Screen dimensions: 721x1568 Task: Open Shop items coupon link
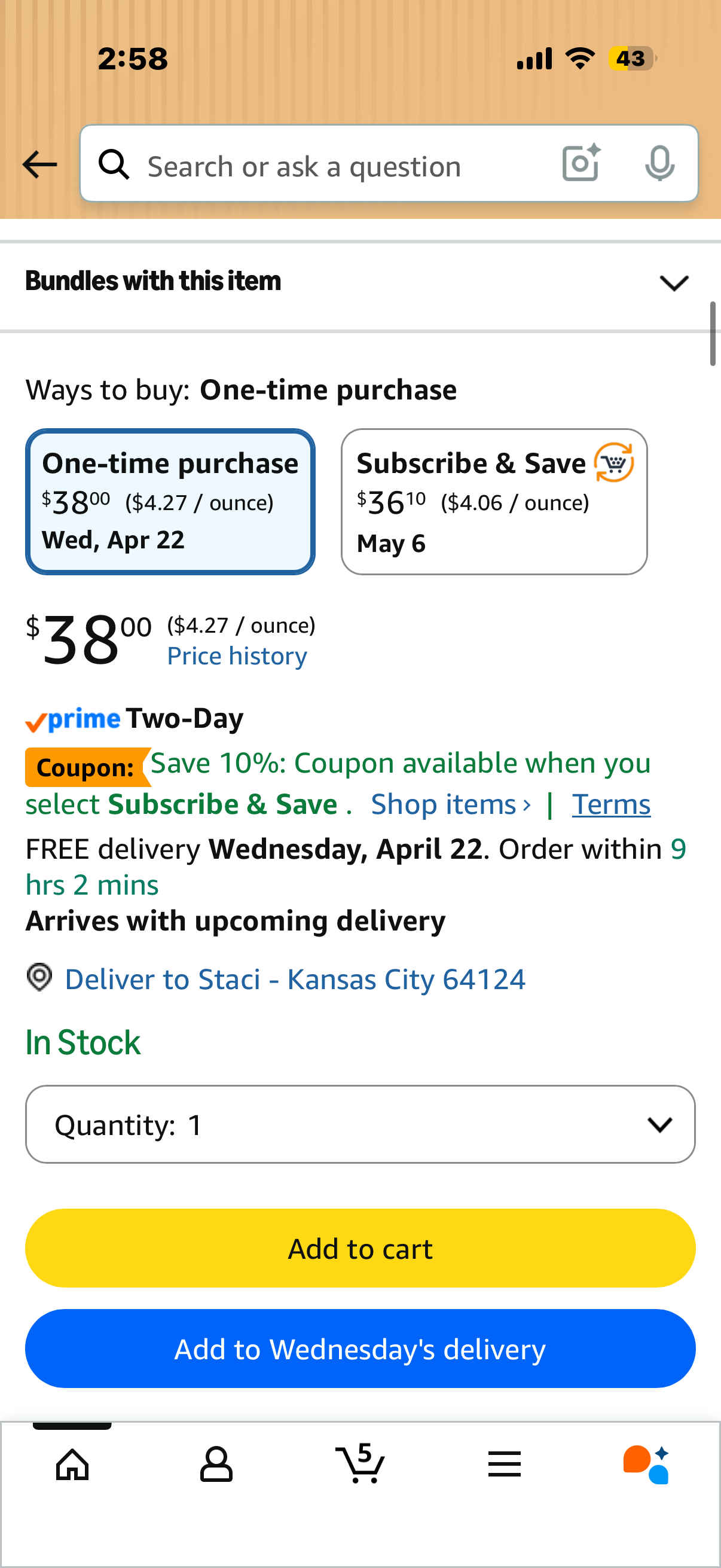(x=451, y=805)
